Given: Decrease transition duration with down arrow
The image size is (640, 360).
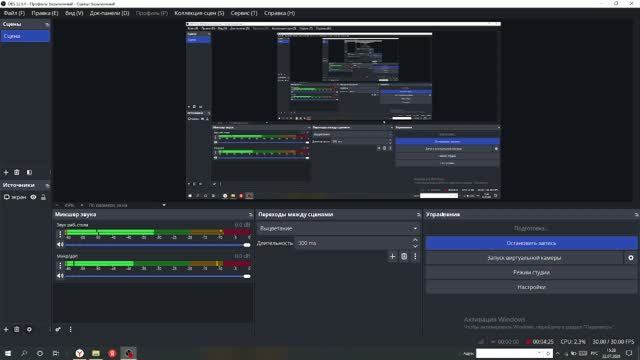Looking at the screenshot, I should coord(415,246).
